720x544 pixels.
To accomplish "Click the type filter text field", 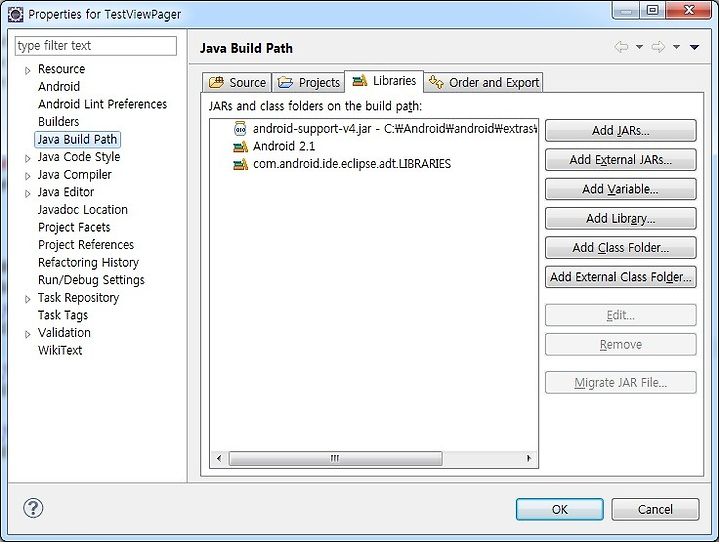I will coord(96,46).
